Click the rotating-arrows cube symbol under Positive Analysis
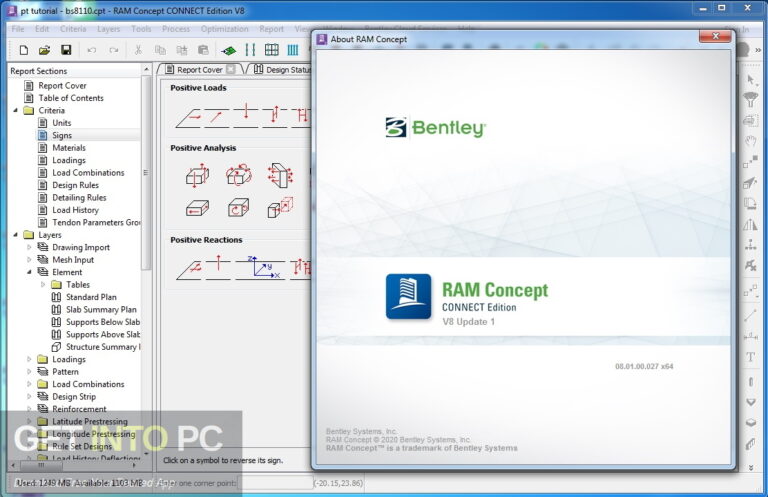Viewport: 768px width, 497px height. coord(239,175)
